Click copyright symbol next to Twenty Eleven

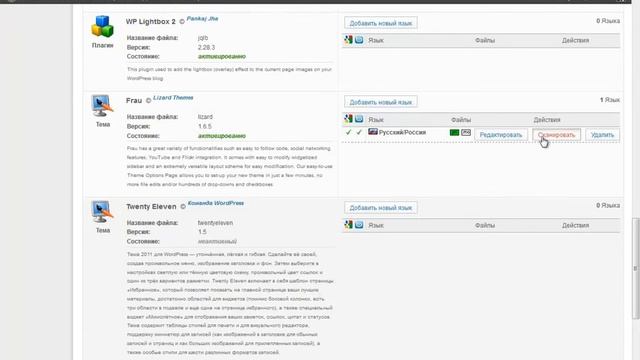click(x=183, y=207)
